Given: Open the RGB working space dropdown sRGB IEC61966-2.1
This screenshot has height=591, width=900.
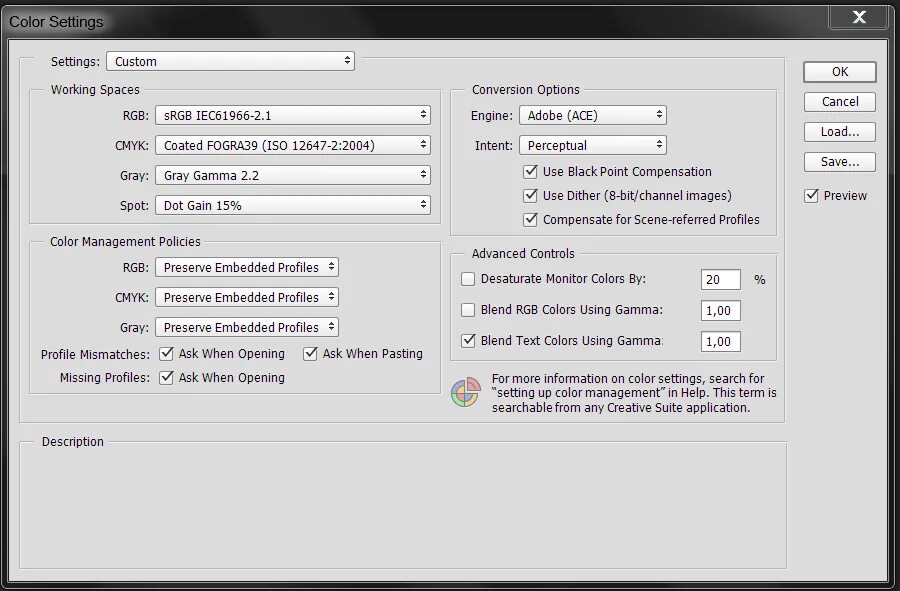Looking at the screenshot, I should click(293, 115).
